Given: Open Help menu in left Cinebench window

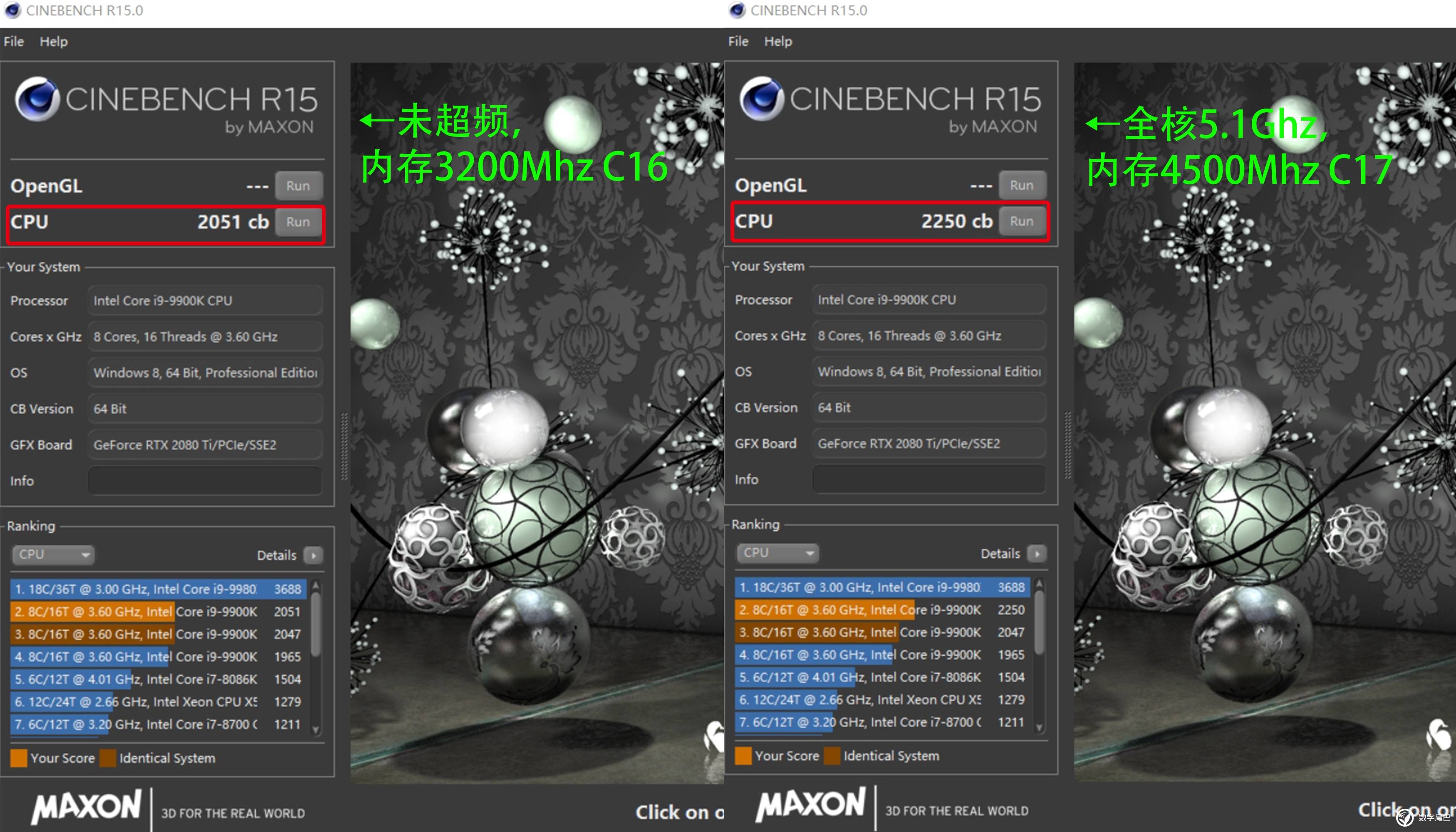Looking at the screenshot, I should pos(54,42).
